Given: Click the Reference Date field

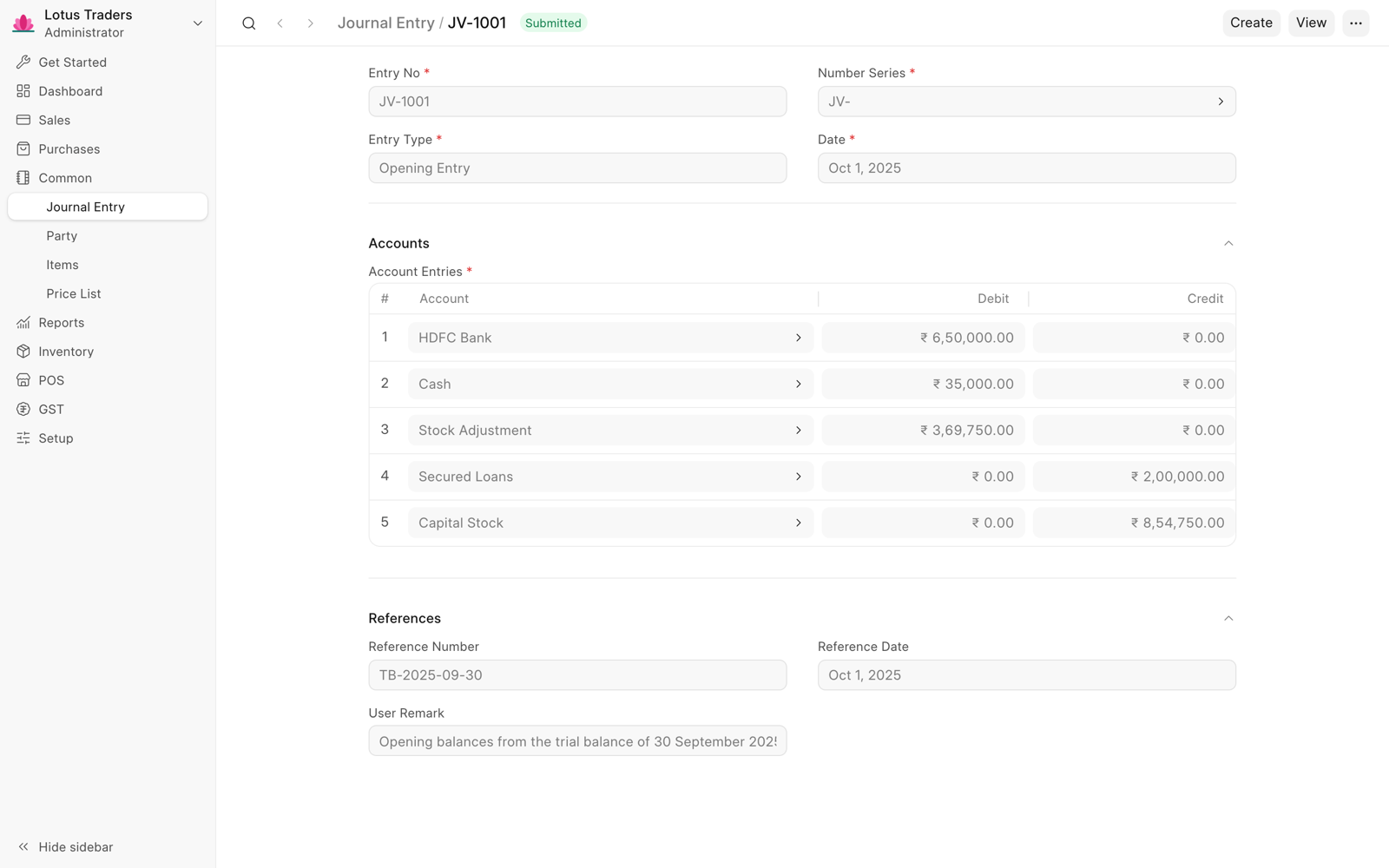Looking at the screenshot, I should 1027,675.
